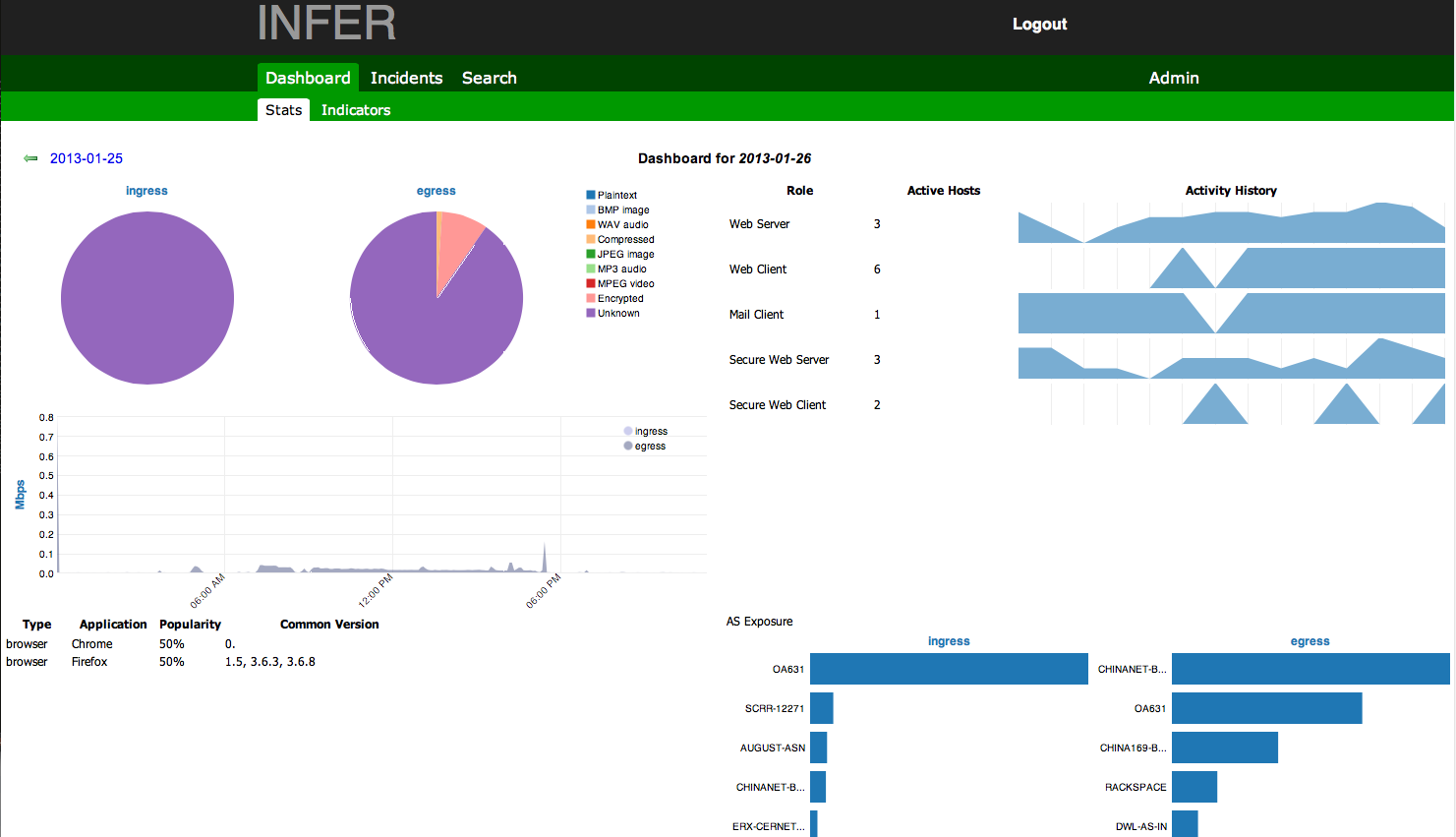Click the Compressed legend swatch
Viewport: 1456px width, 837px height.
click(x=591, y=239)
